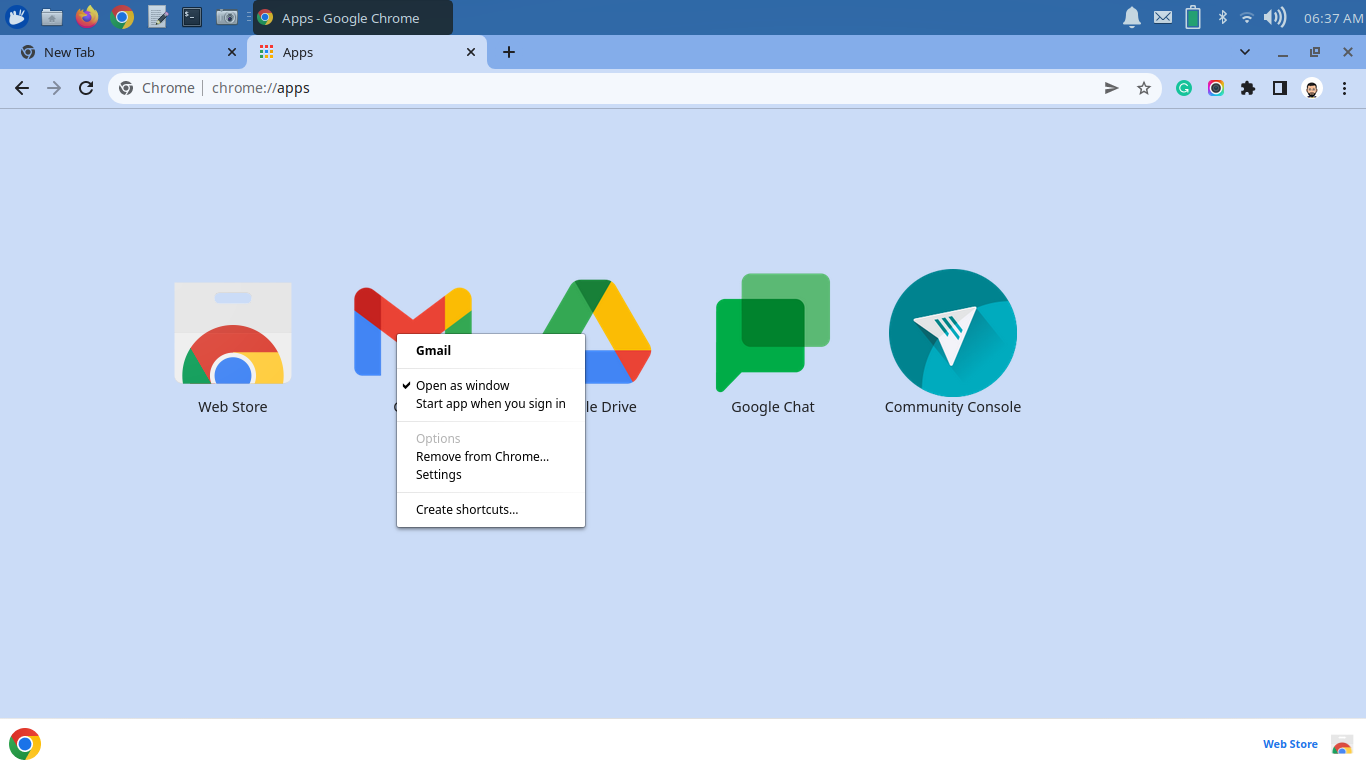The image size is (1366, 768).
Task: Launch the Google Chat app icon
Action: point(773,333)
